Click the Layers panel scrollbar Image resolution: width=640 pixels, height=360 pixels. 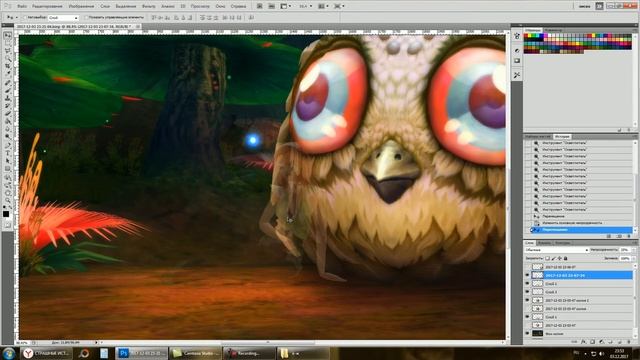(635, 301)
